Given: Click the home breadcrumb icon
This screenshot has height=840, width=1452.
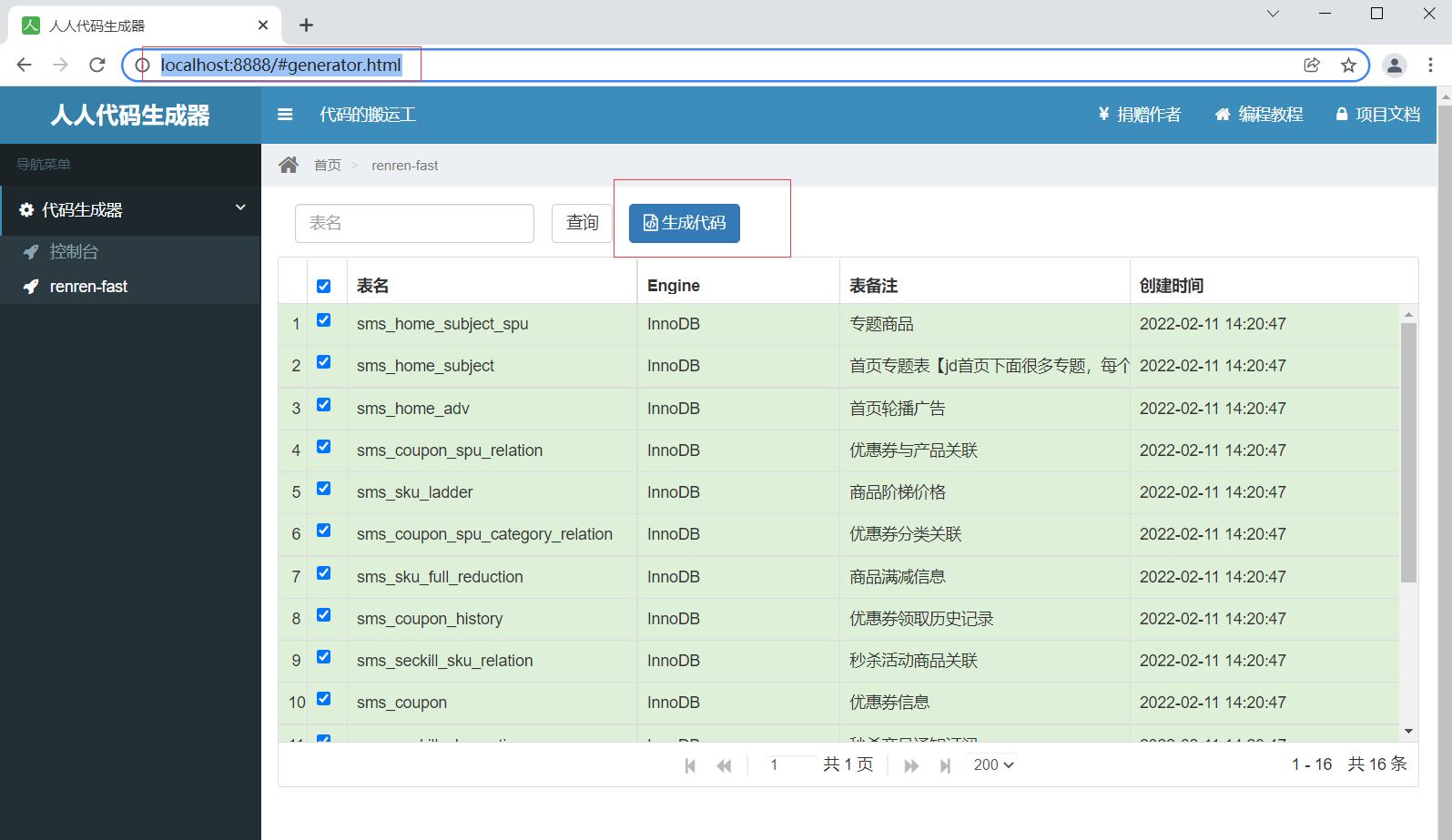Looking at the screenshot, I should pos(289,165).
